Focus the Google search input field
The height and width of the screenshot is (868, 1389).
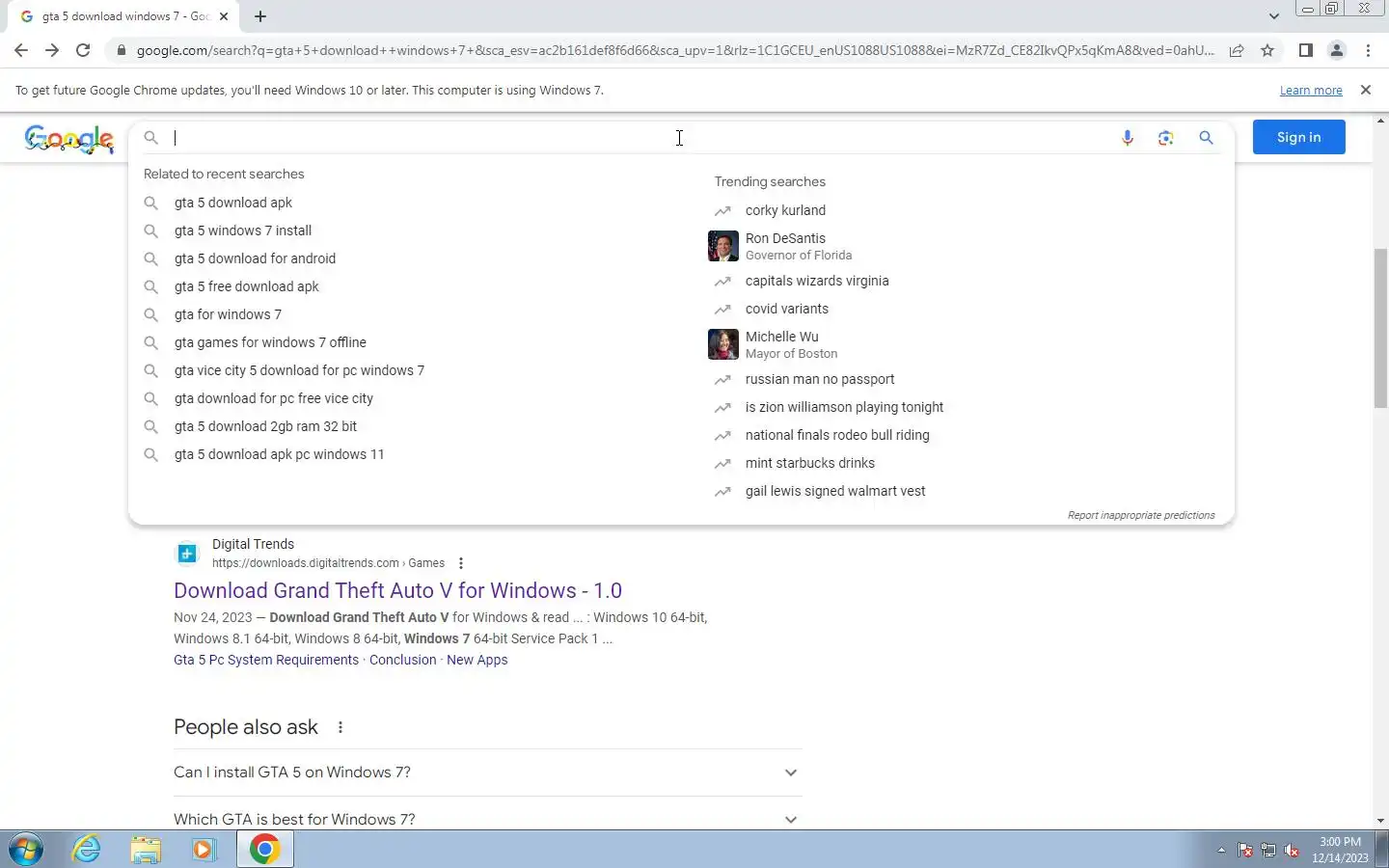point(637,138)
